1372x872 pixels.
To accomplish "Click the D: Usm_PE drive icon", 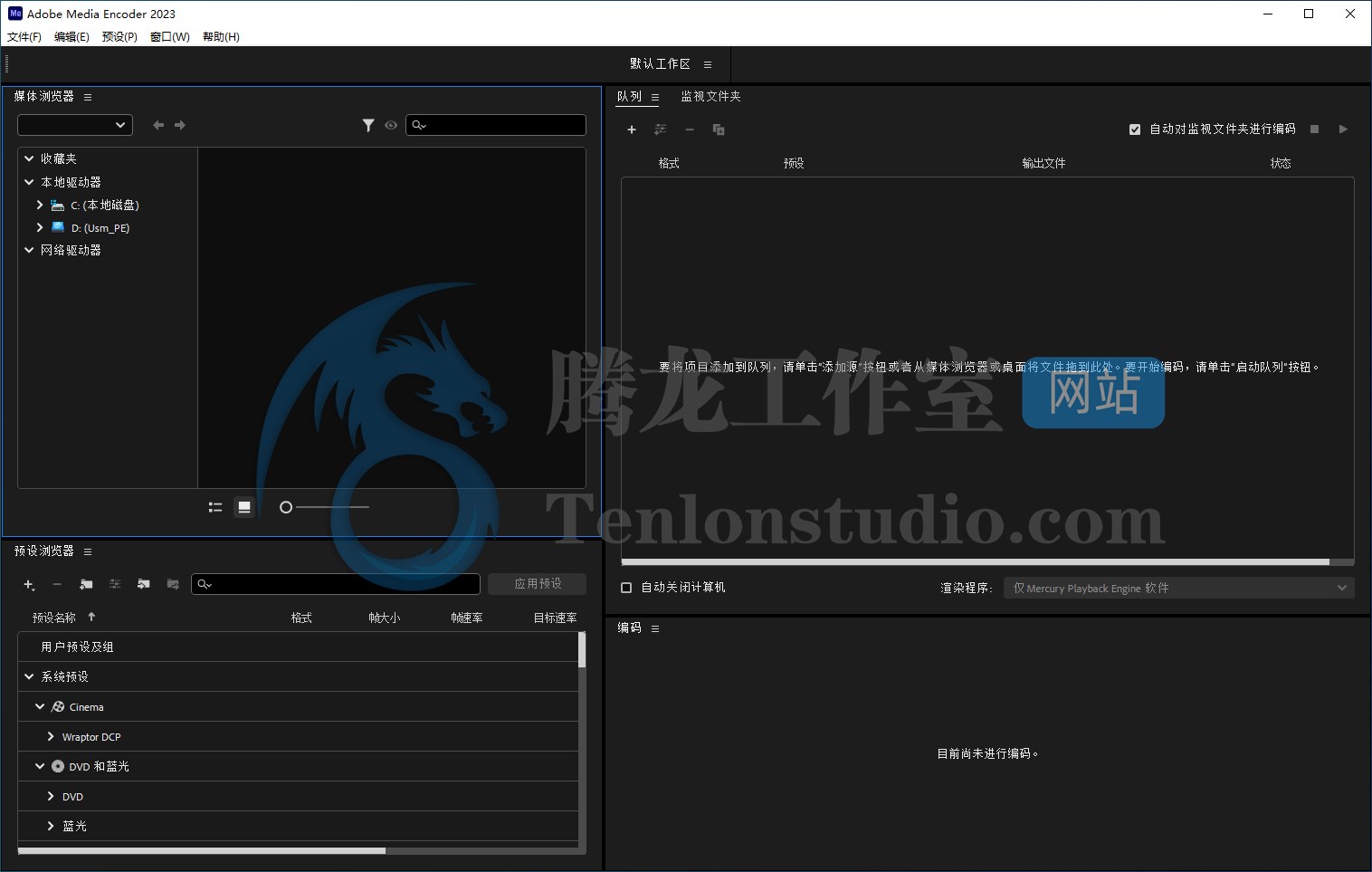I will pos(58,227).
